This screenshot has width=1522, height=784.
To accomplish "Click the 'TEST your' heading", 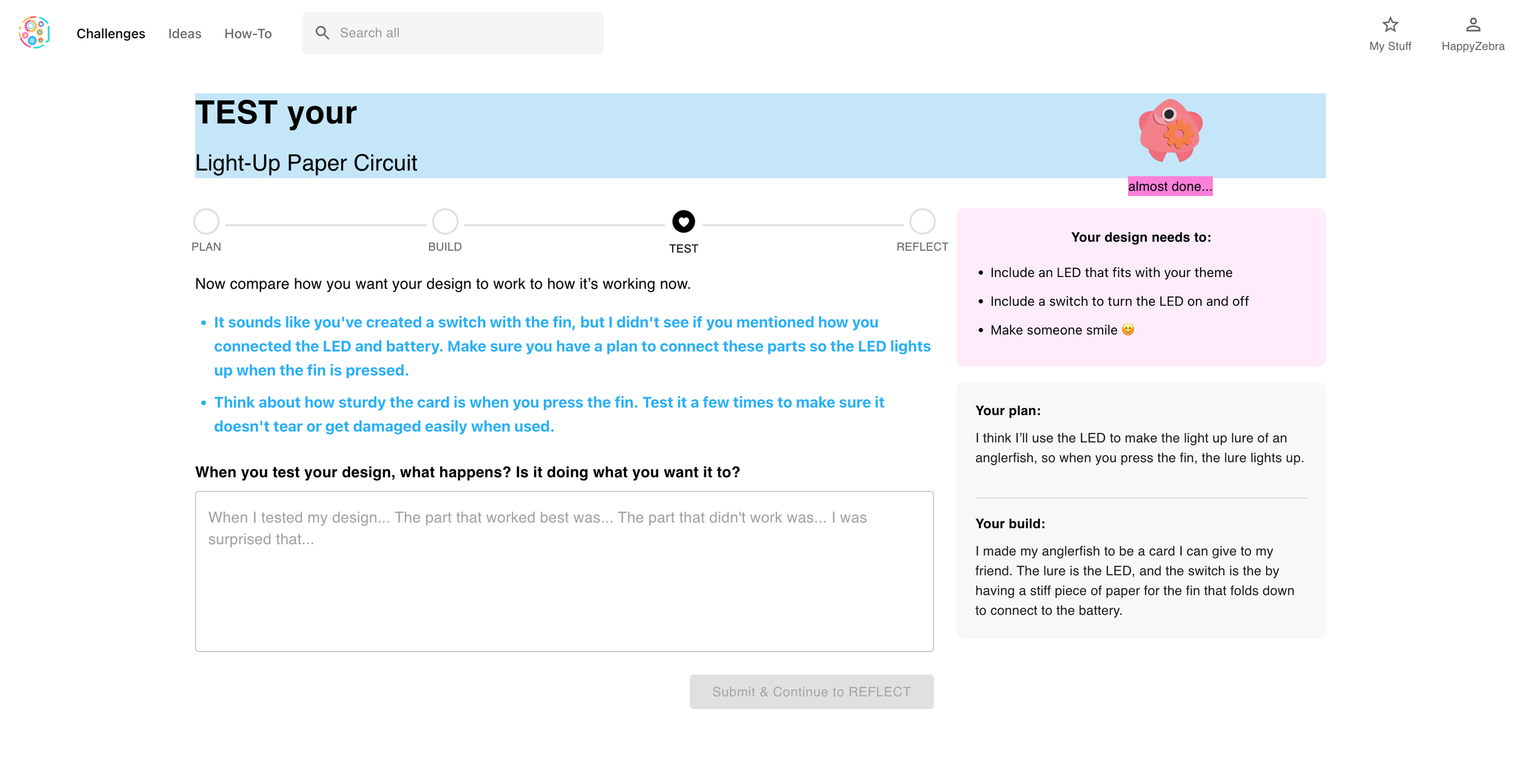I will pos(276,113).
